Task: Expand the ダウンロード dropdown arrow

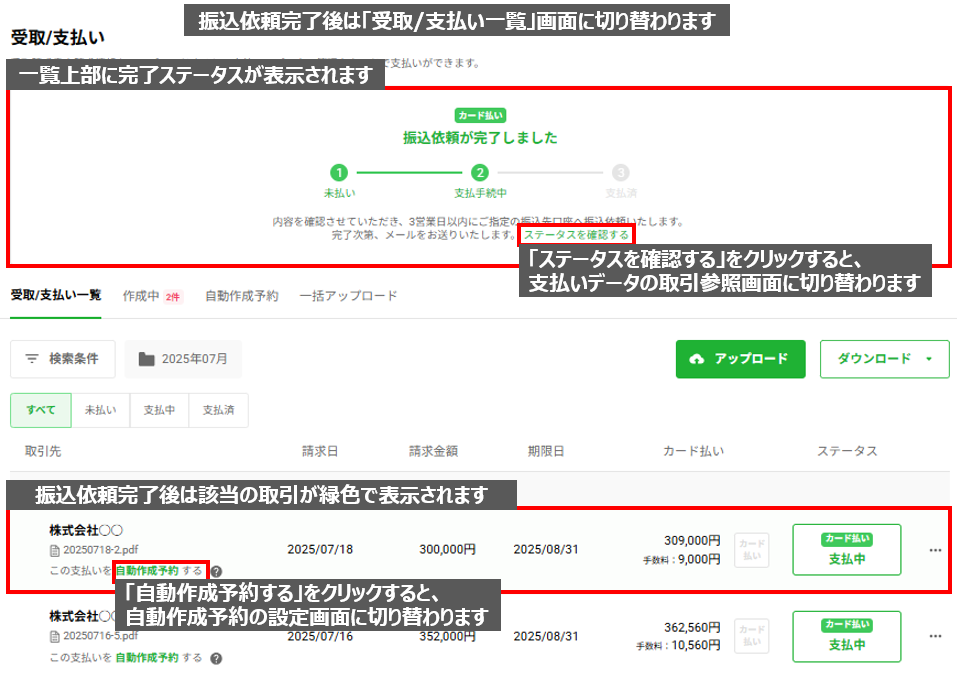Action: click(929, 359)
